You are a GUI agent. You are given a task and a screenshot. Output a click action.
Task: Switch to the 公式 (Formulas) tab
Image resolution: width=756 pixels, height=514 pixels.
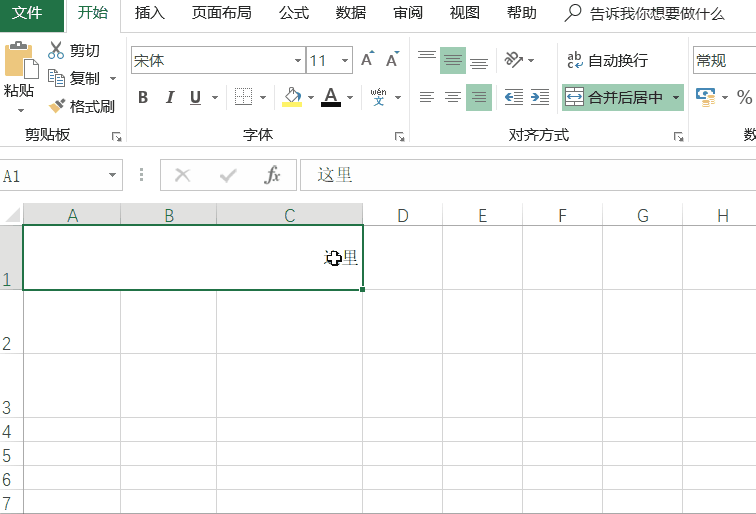tap(294, 13)
